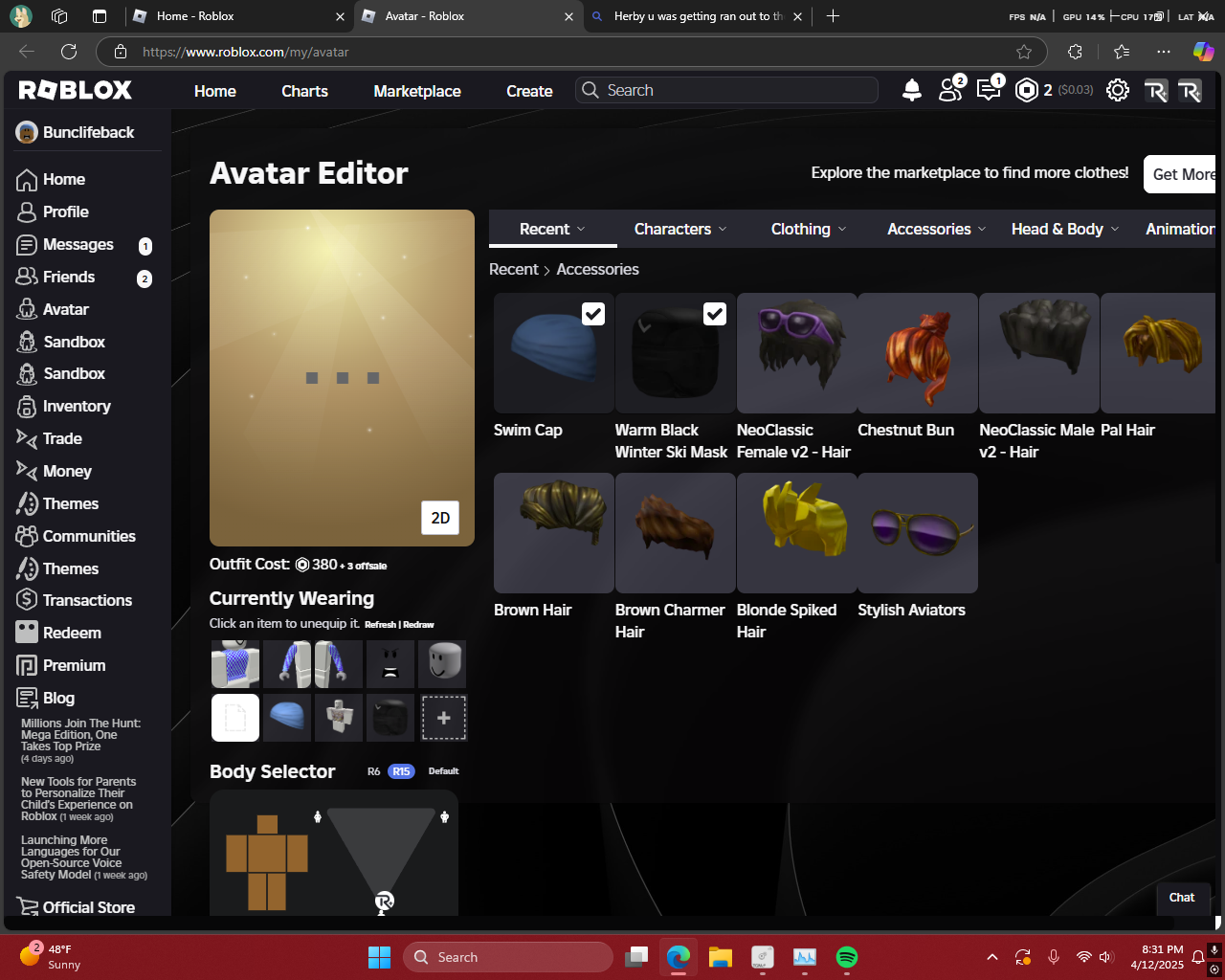Open the settings gear icon
The width and height of the screenshot is (1225, 980).
[1117, 90]
